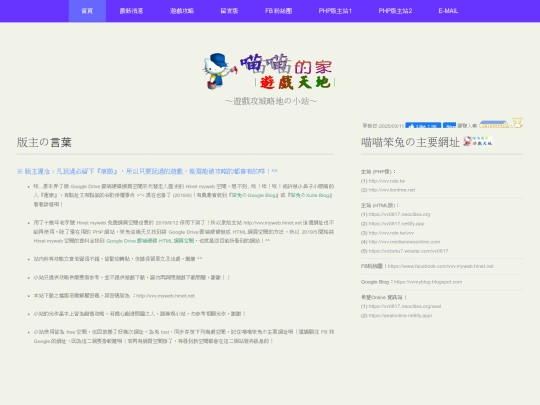The height and width of the screenshot is (405, 540).
Task: Click the ~遊戲攻城略地の小站~ subtitle
Action: pyautogui.click(x=271, y=101)
